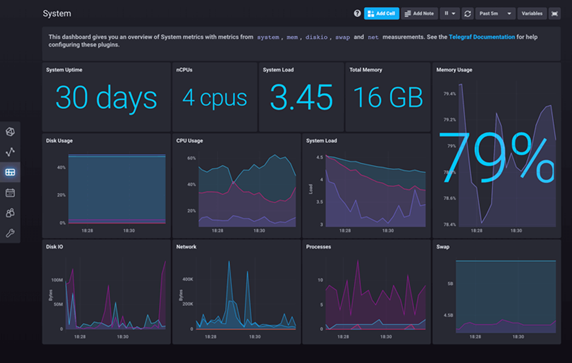Screen dimensions: 572x363
Task: Click the CPU Usage graph cell
Action: coord(236,186)
